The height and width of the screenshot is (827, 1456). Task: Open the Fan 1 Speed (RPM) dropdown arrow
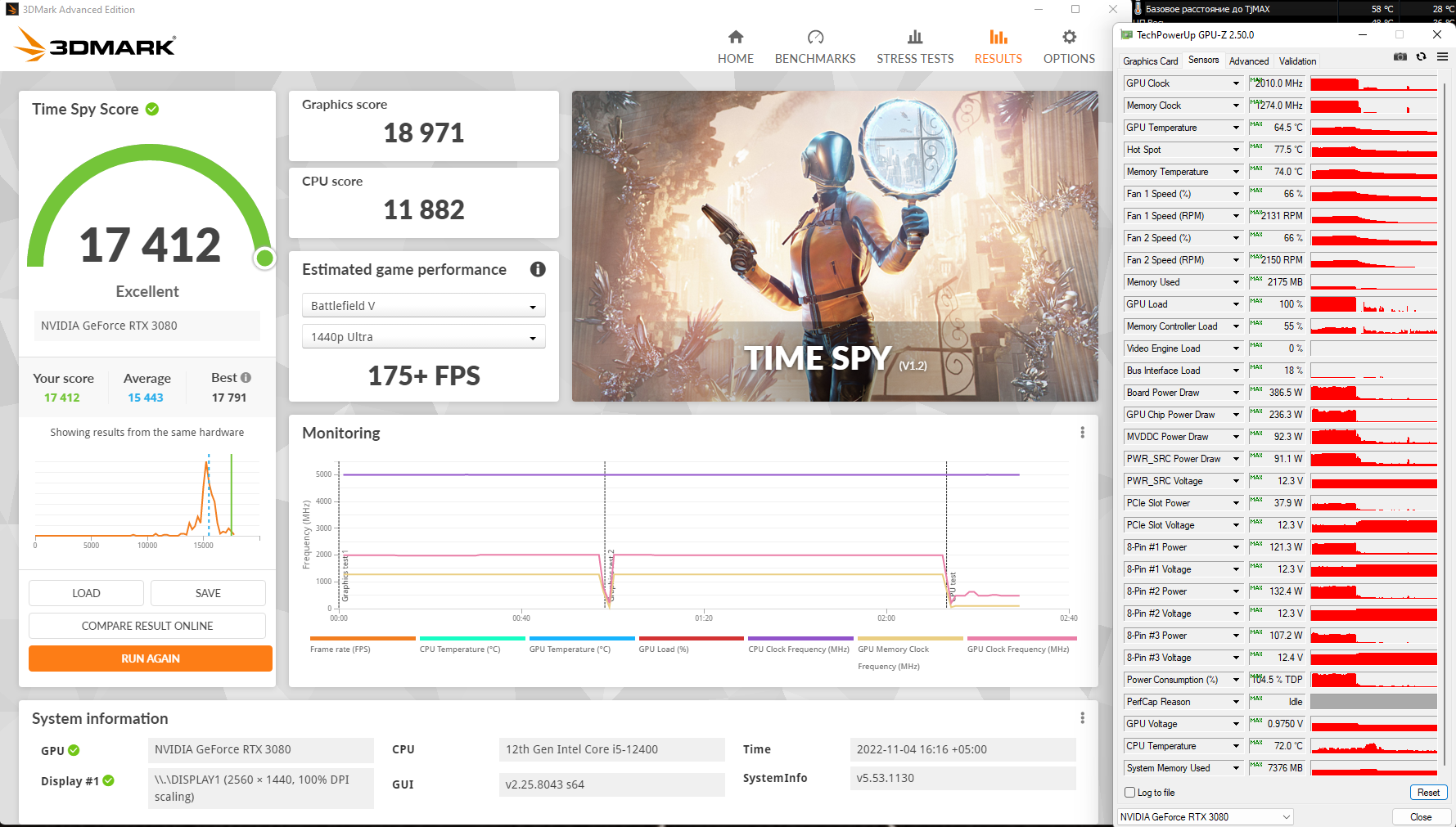pyautogui.click(x=1236, y=216)
